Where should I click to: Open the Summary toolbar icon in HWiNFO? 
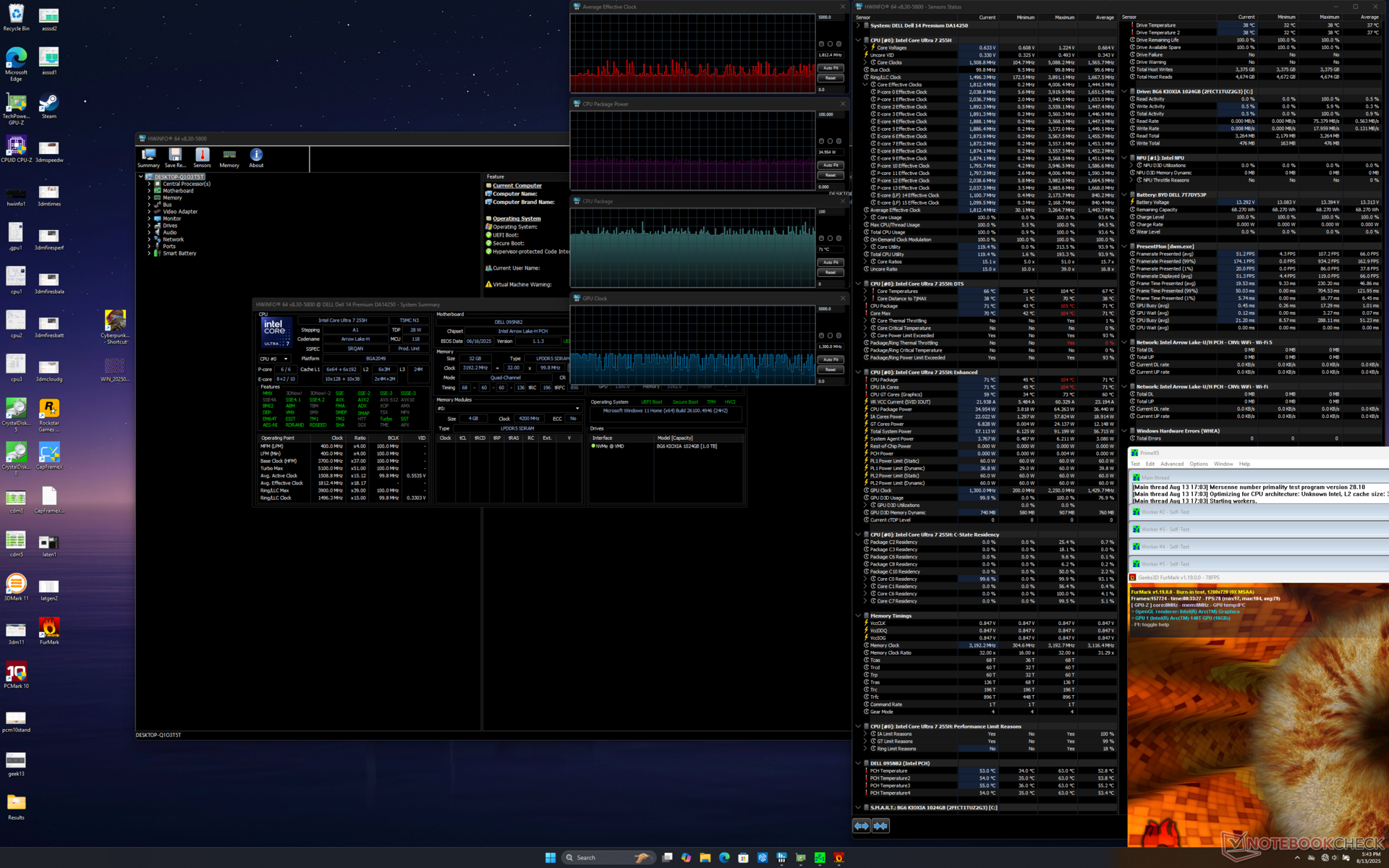(x=148, y=158)
